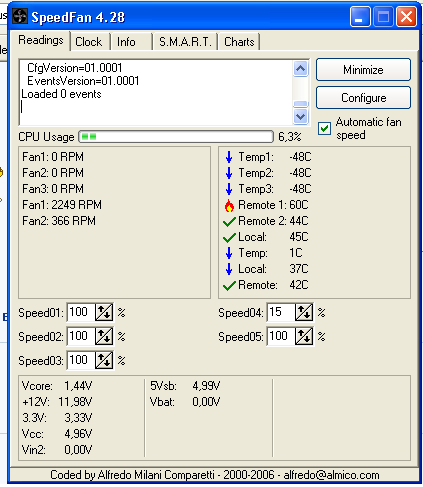423x487 pixels.
Task: Click the CPU Usage progress bar
Action: 176,137
